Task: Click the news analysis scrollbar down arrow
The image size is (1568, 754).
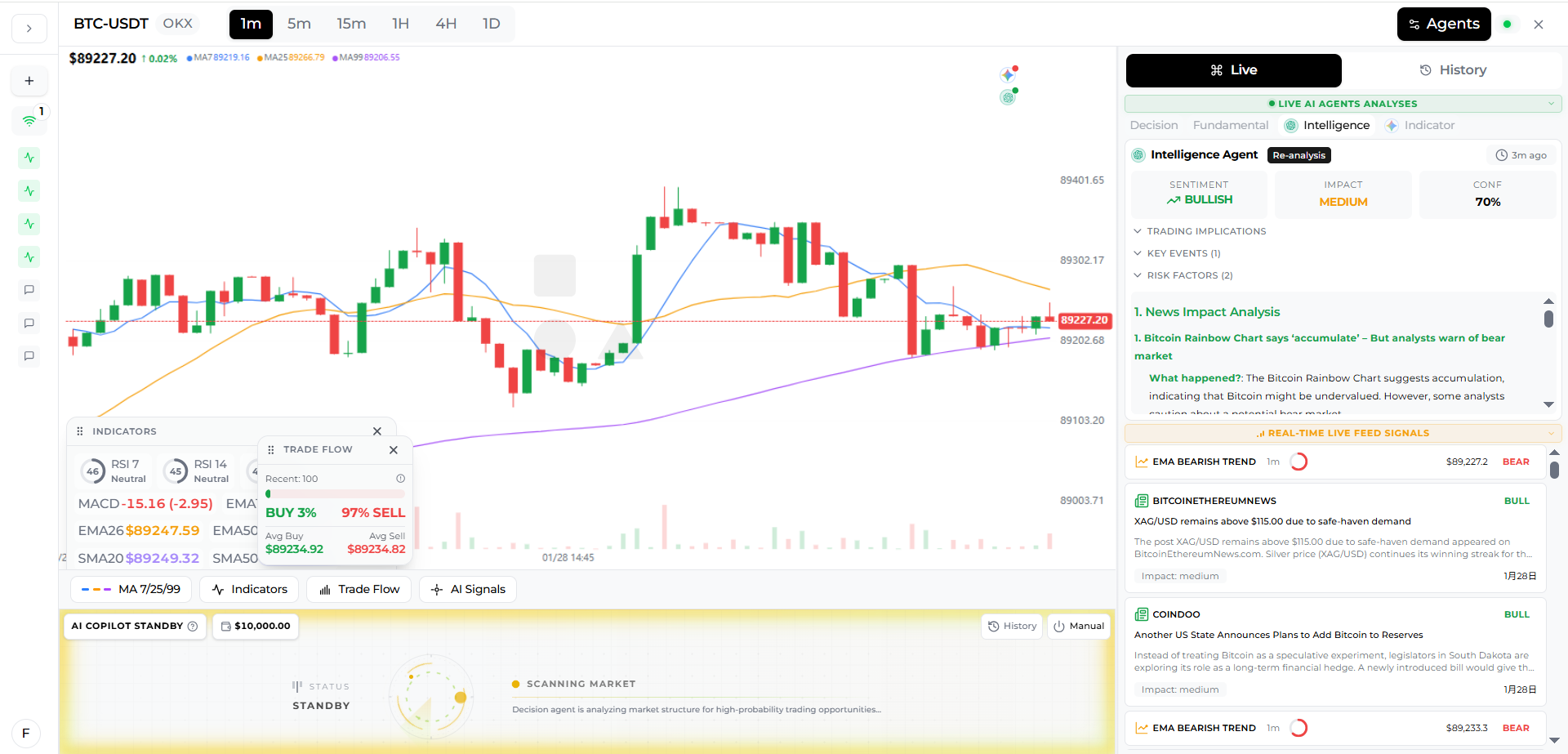Action: (1548, 404)
